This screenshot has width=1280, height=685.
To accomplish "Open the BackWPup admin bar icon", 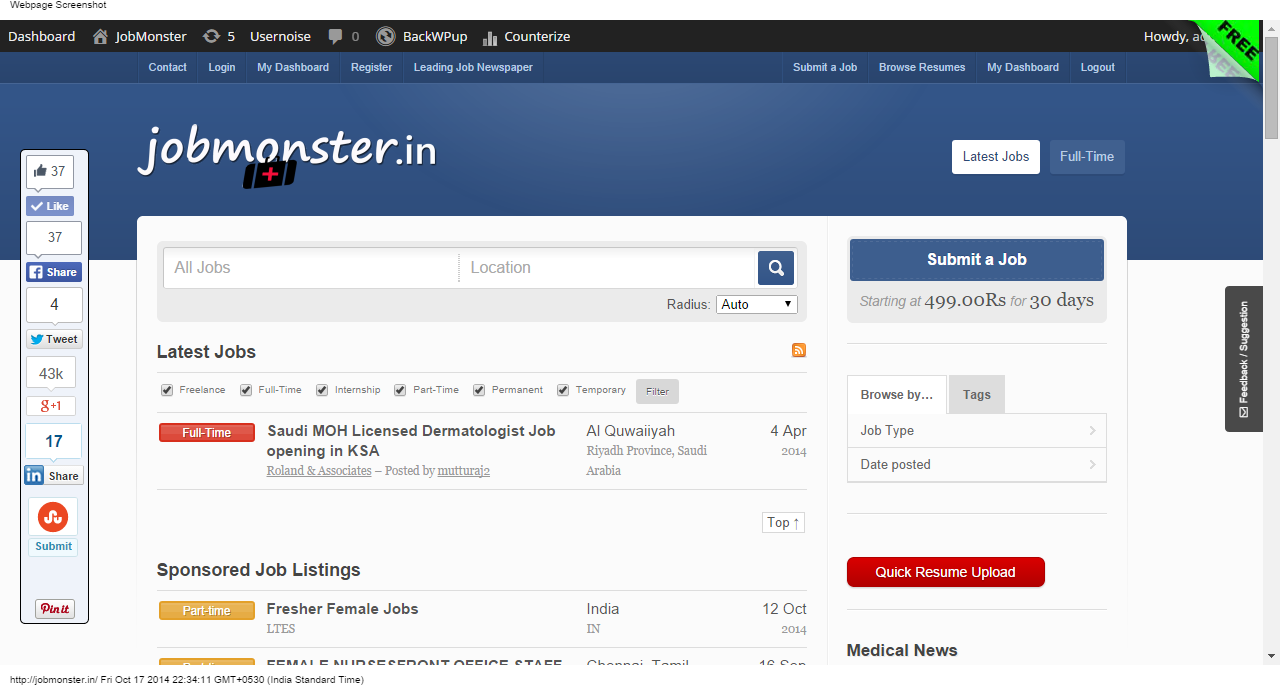I will (x=385, y=36).
